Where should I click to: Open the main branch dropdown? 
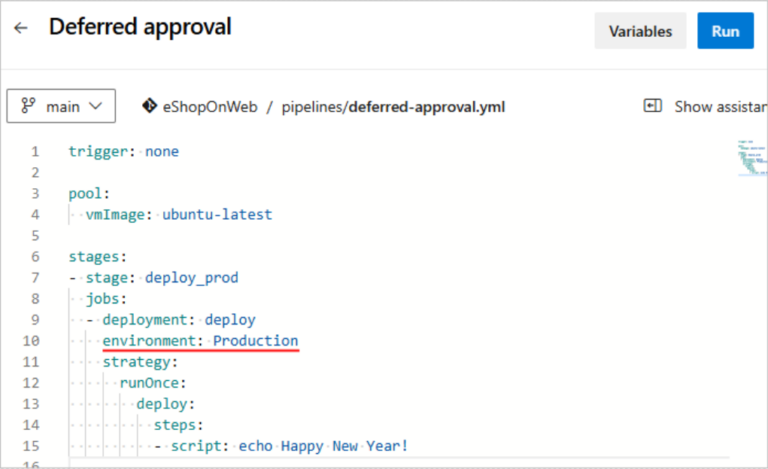(x=61, y=106)
